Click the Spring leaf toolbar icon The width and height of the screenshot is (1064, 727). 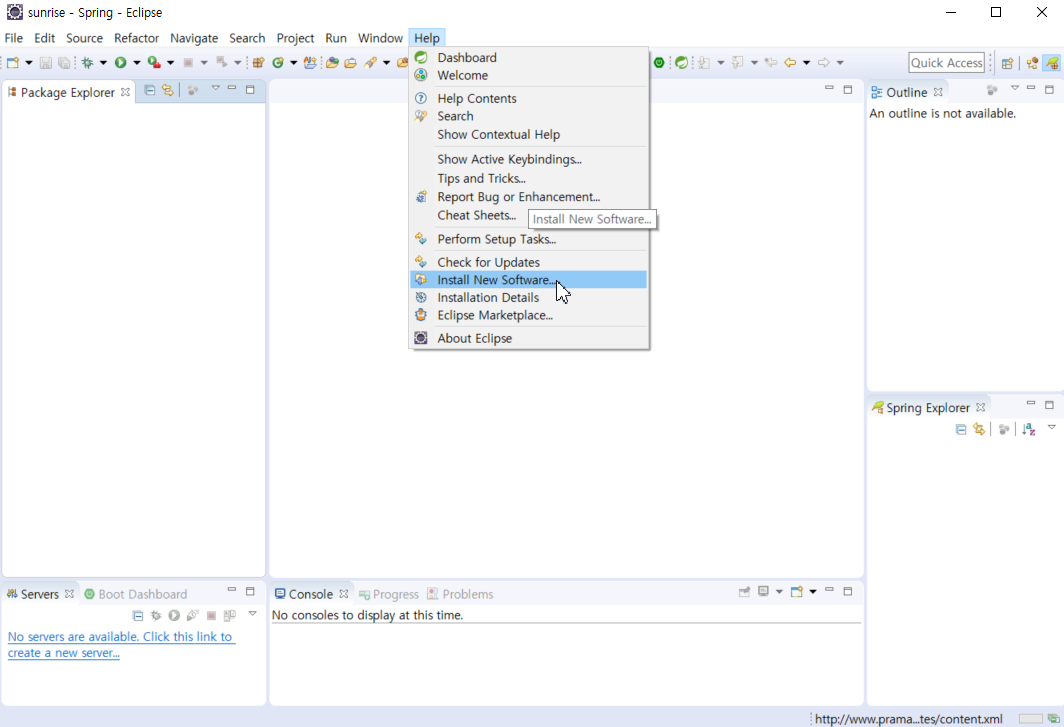point(681,62)
